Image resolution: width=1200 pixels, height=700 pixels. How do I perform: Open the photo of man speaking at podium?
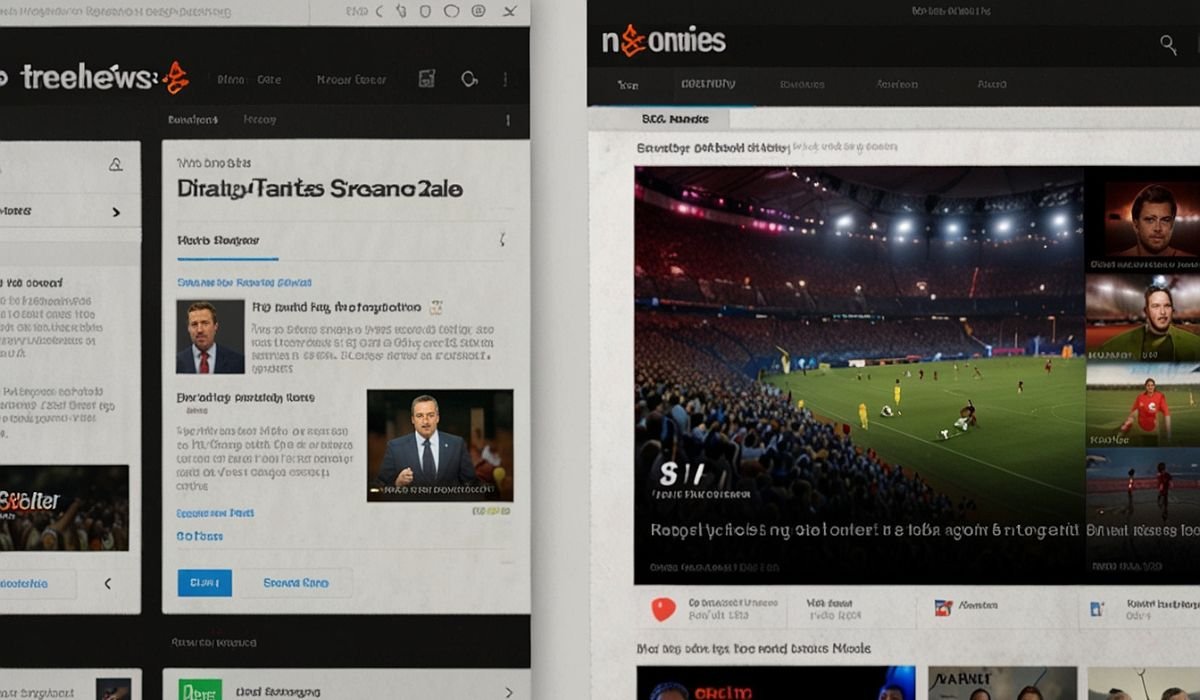[x=440, y=445]
